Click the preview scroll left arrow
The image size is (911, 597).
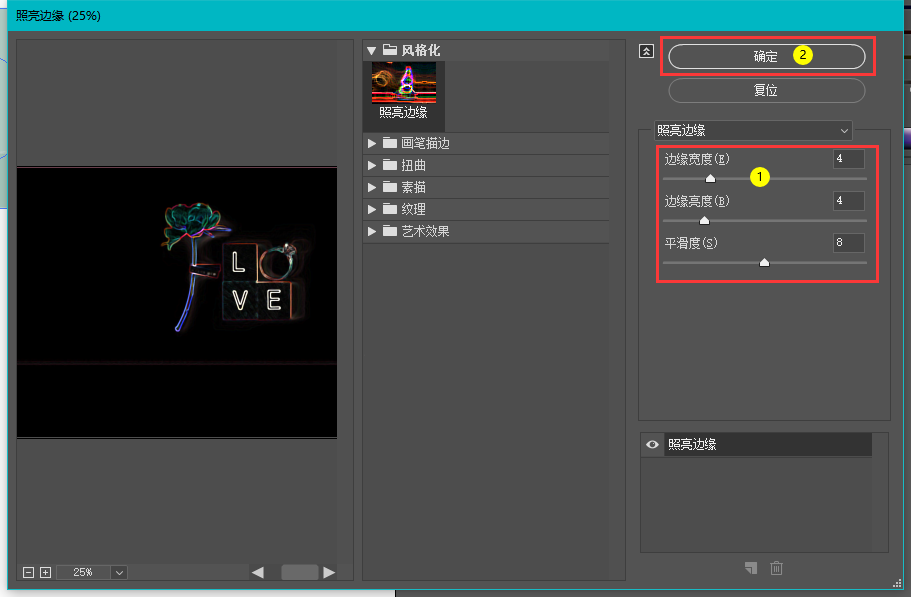pos(257,573)
